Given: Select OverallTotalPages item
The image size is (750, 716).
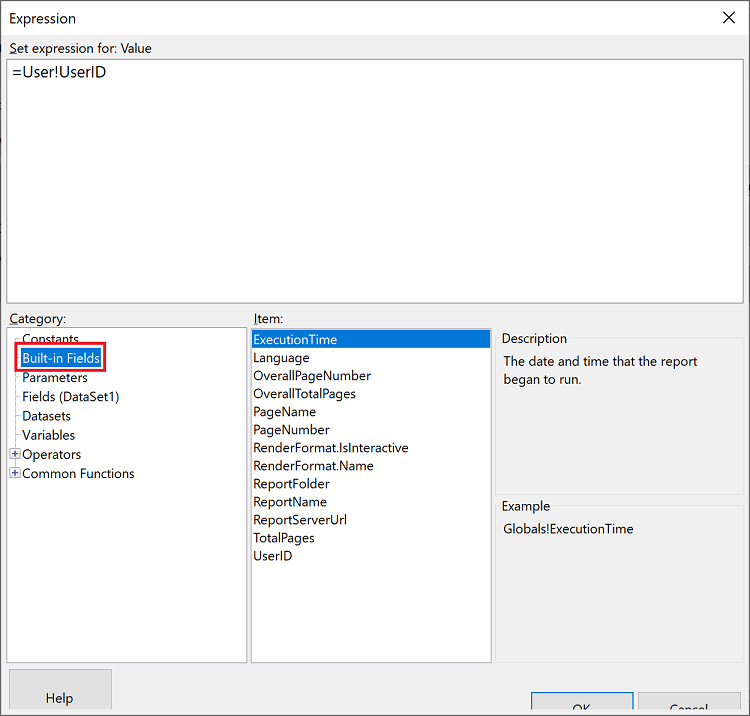Looking at the screenshot, I should pyautogui.click(x=371, y=394).
